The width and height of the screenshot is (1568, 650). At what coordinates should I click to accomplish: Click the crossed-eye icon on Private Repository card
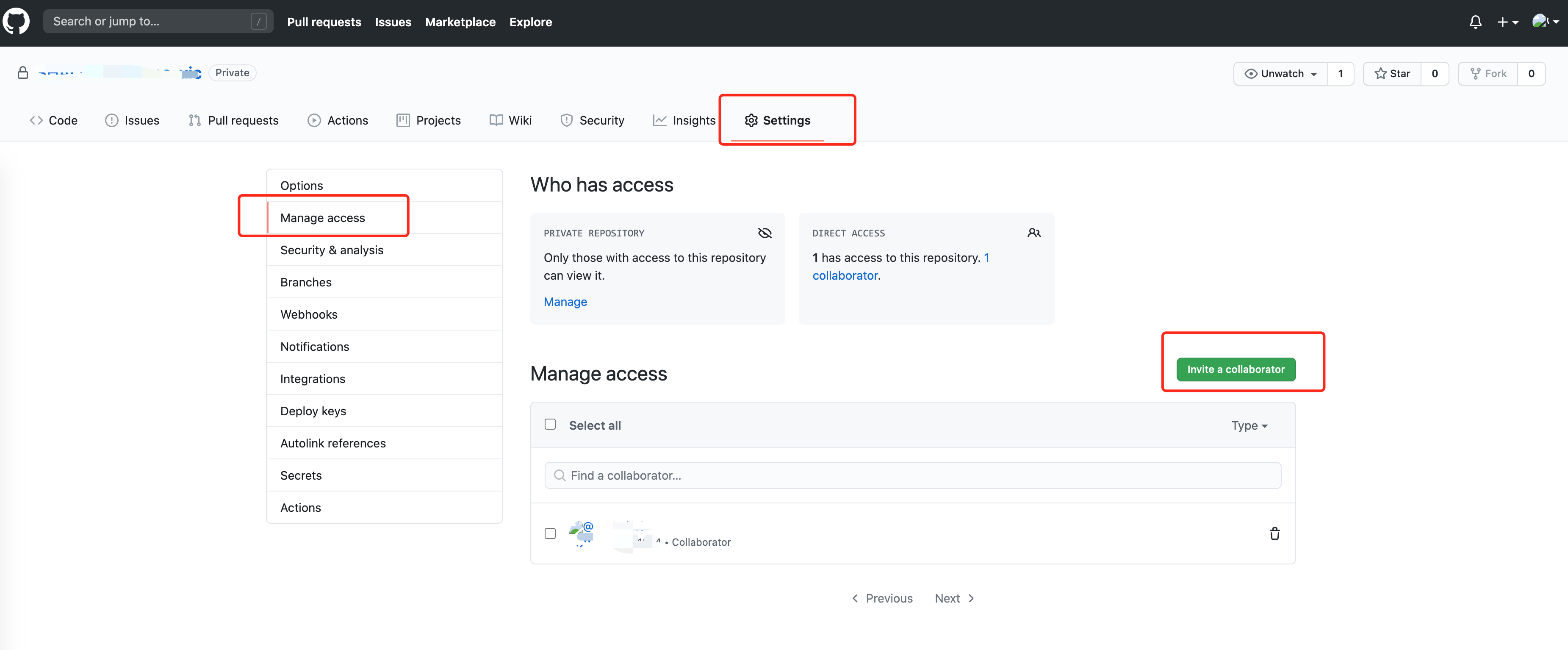[765, 233]
